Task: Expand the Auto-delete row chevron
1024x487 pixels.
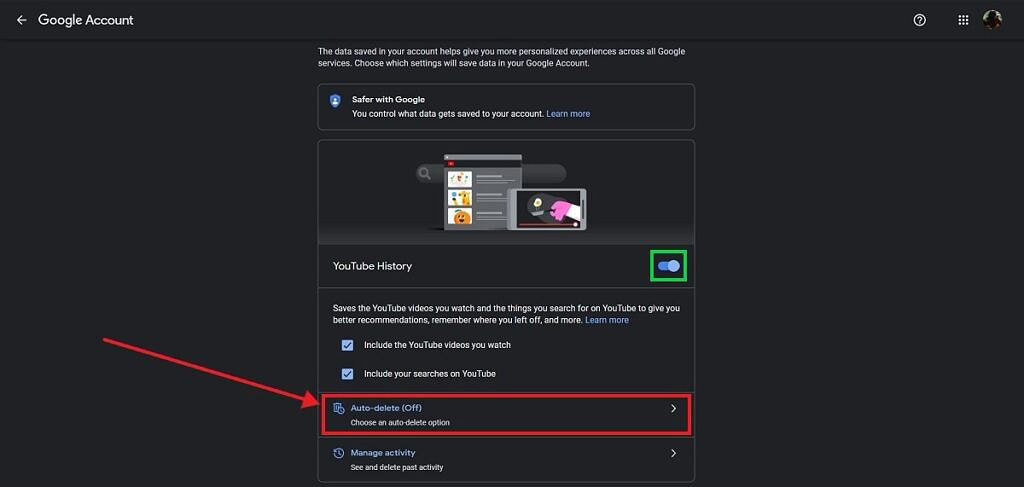Action: [x=673, y=409]
